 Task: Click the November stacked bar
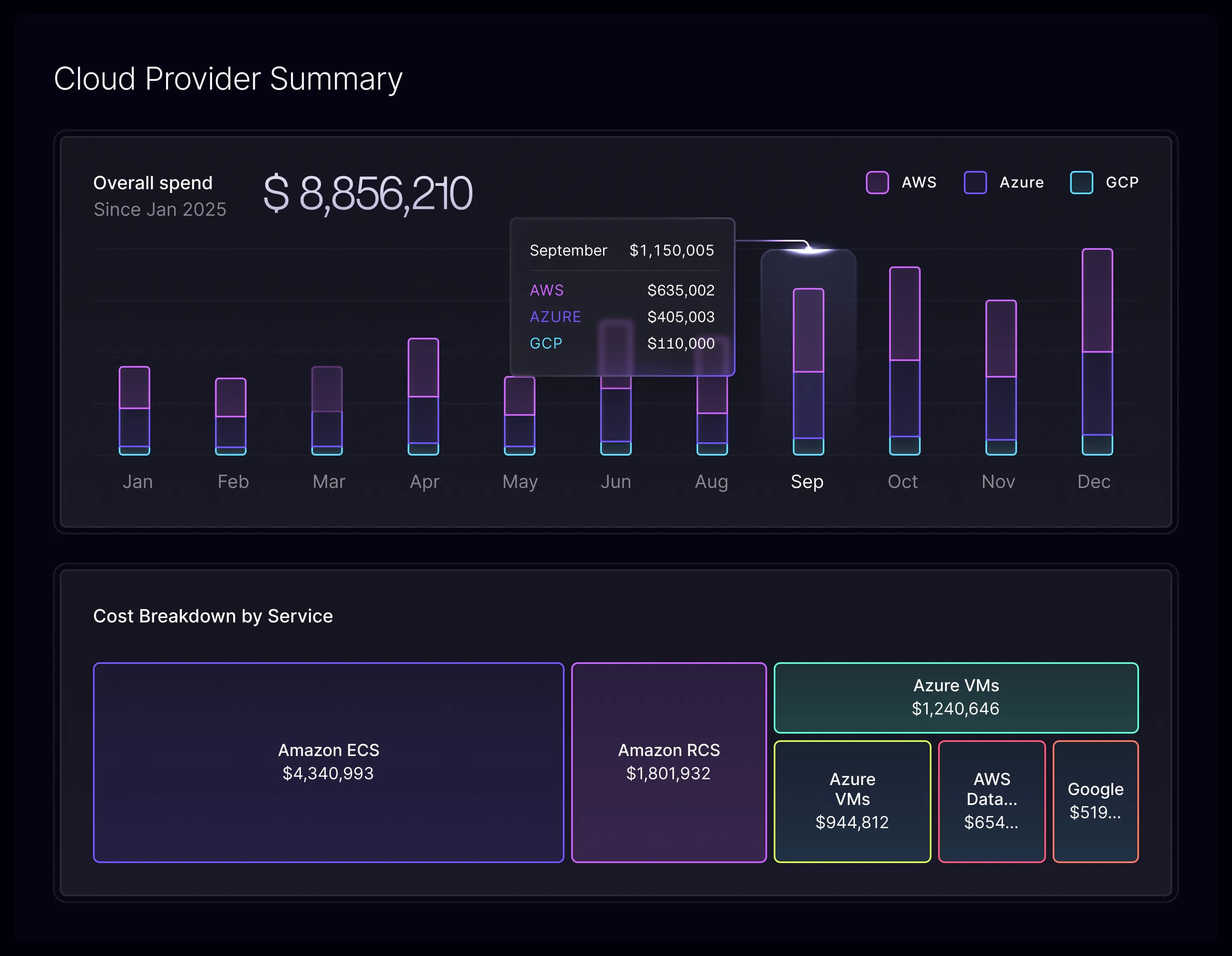[x=1001, y=377]
